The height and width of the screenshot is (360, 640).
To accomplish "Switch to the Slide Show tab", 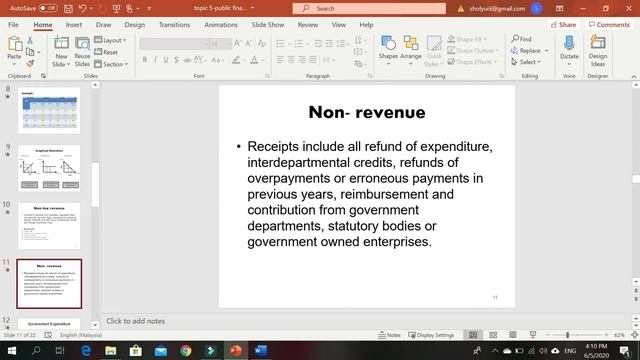I will click(268, 24).
